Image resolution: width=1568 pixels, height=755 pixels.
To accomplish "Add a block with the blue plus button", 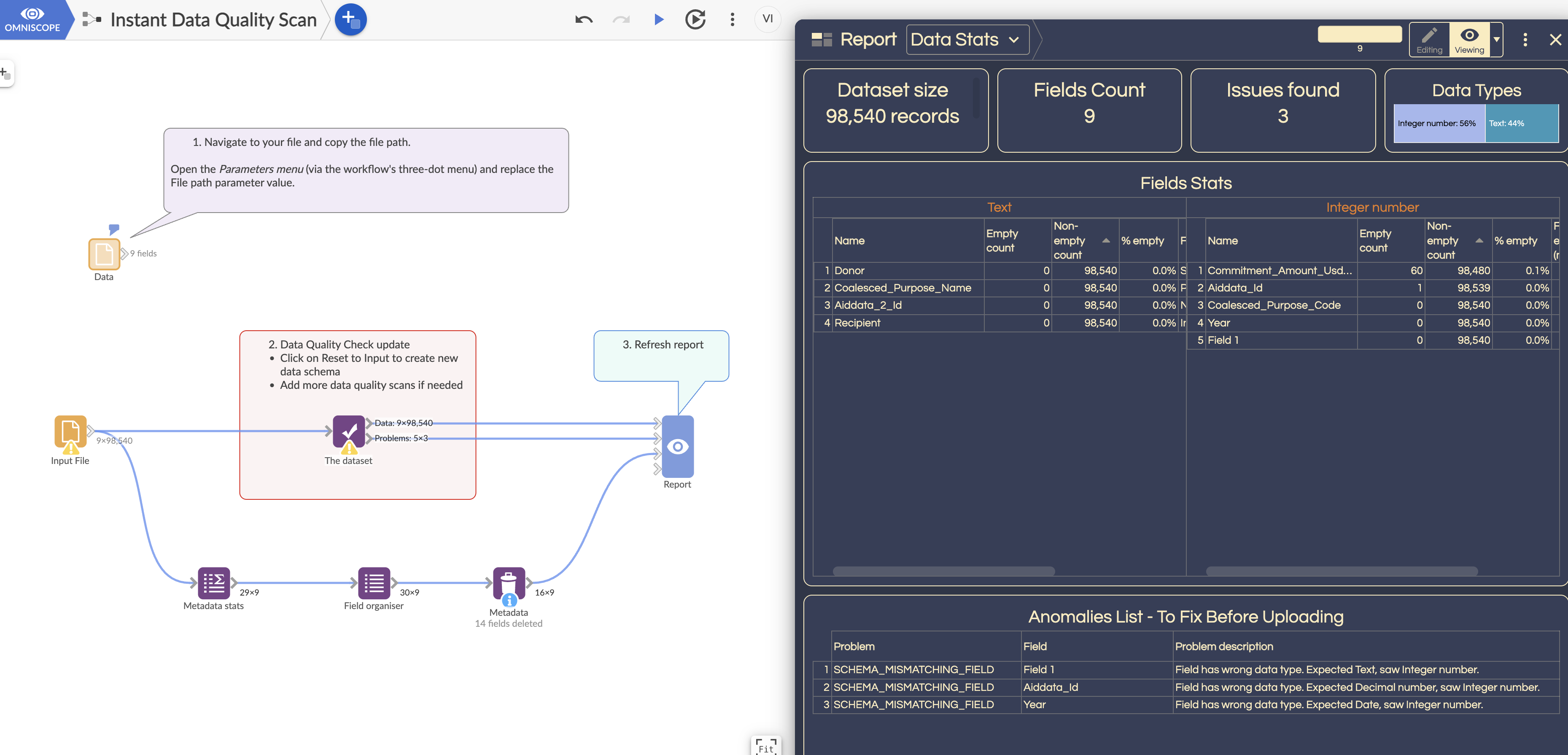I will (x=350, y=19).
